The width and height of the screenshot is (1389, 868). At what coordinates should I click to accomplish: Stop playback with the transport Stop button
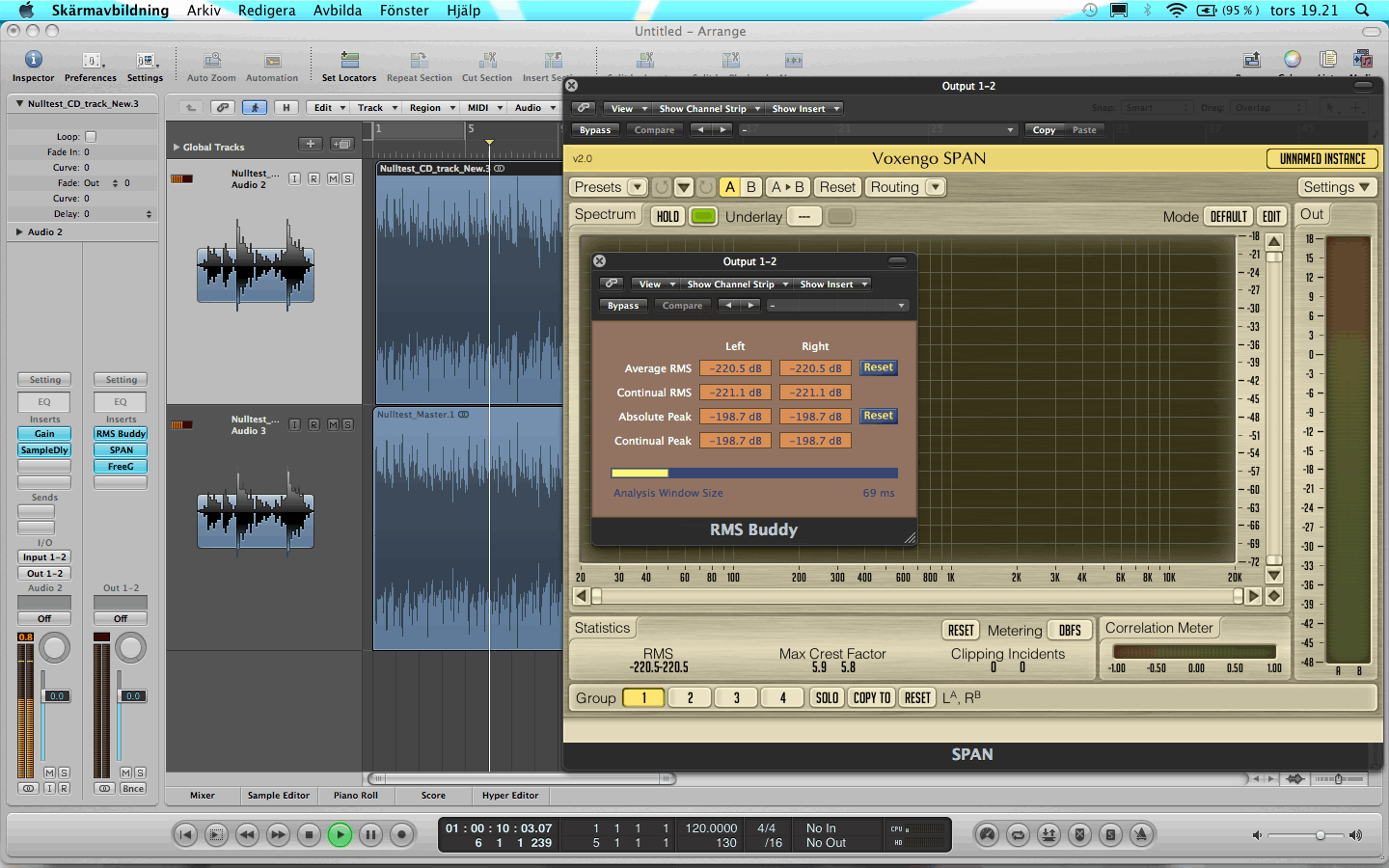coord(309,834)
